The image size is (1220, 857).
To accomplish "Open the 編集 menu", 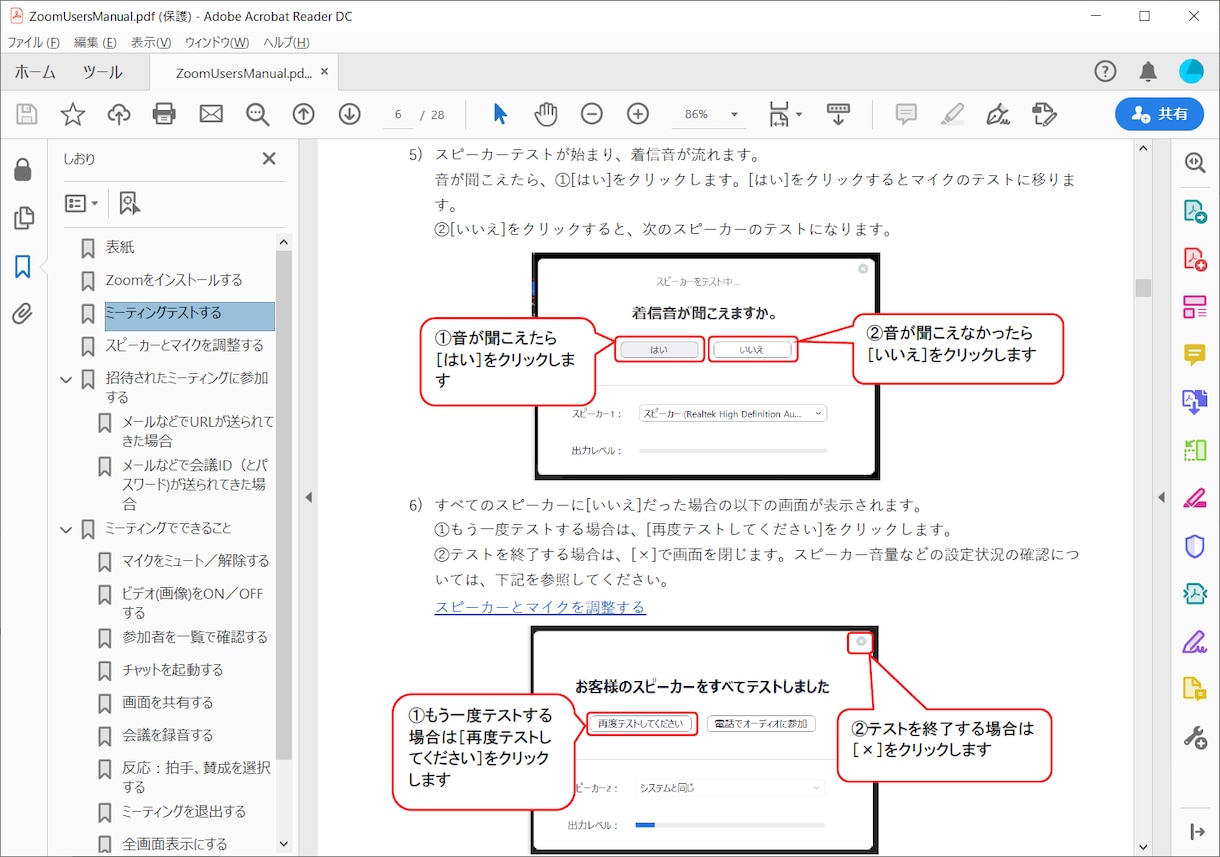I will (95, 42).
